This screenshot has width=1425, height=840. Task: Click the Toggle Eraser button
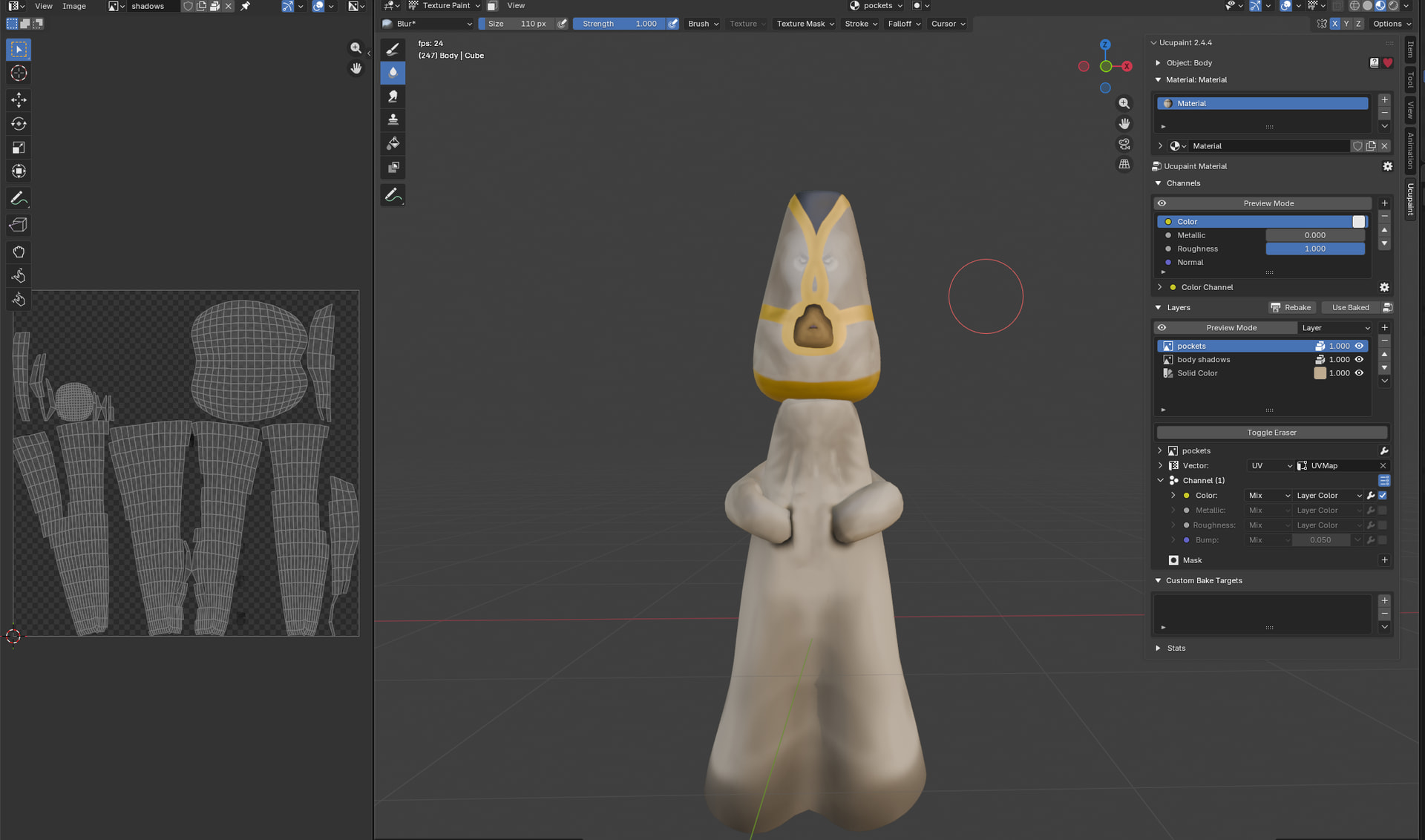(x=1271, y=433)
